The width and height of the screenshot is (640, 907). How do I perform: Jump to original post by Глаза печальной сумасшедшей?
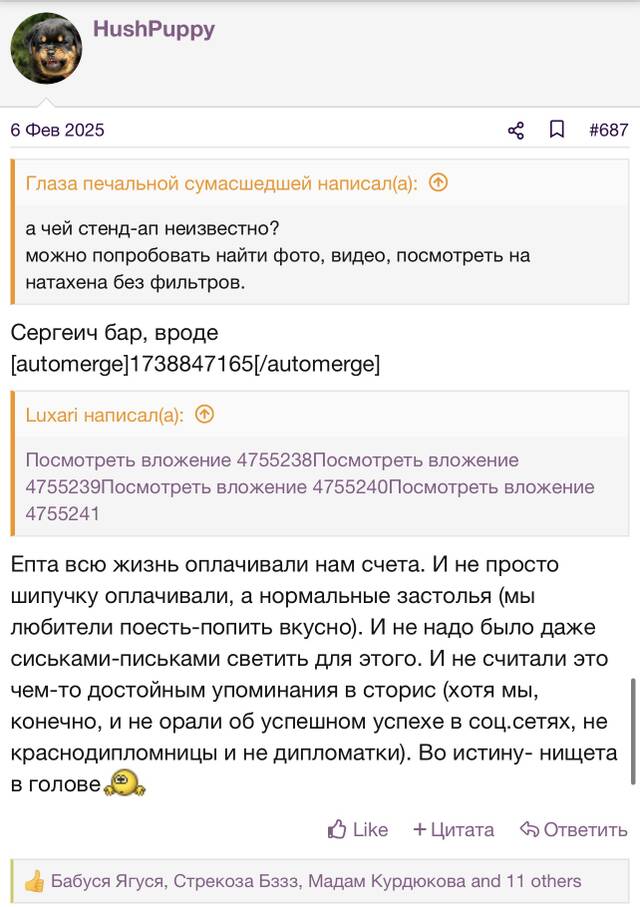438,183
